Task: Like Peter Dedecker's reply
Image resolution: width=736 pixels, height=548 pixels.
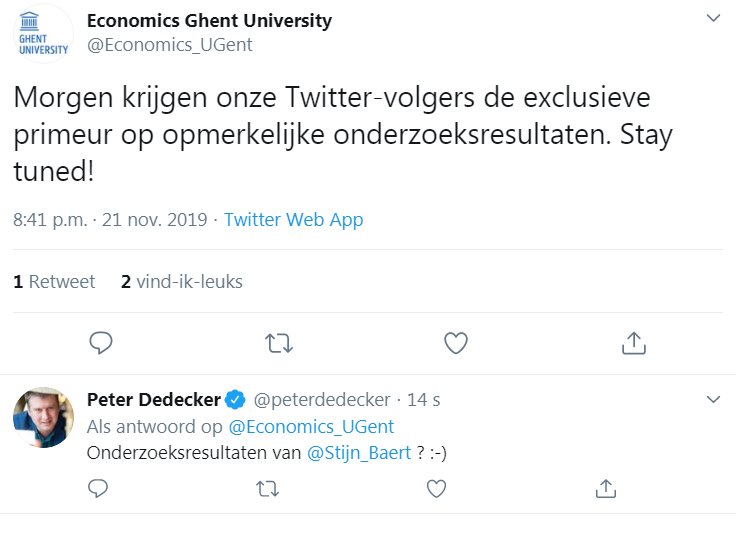Action: [x=436, y=488]
